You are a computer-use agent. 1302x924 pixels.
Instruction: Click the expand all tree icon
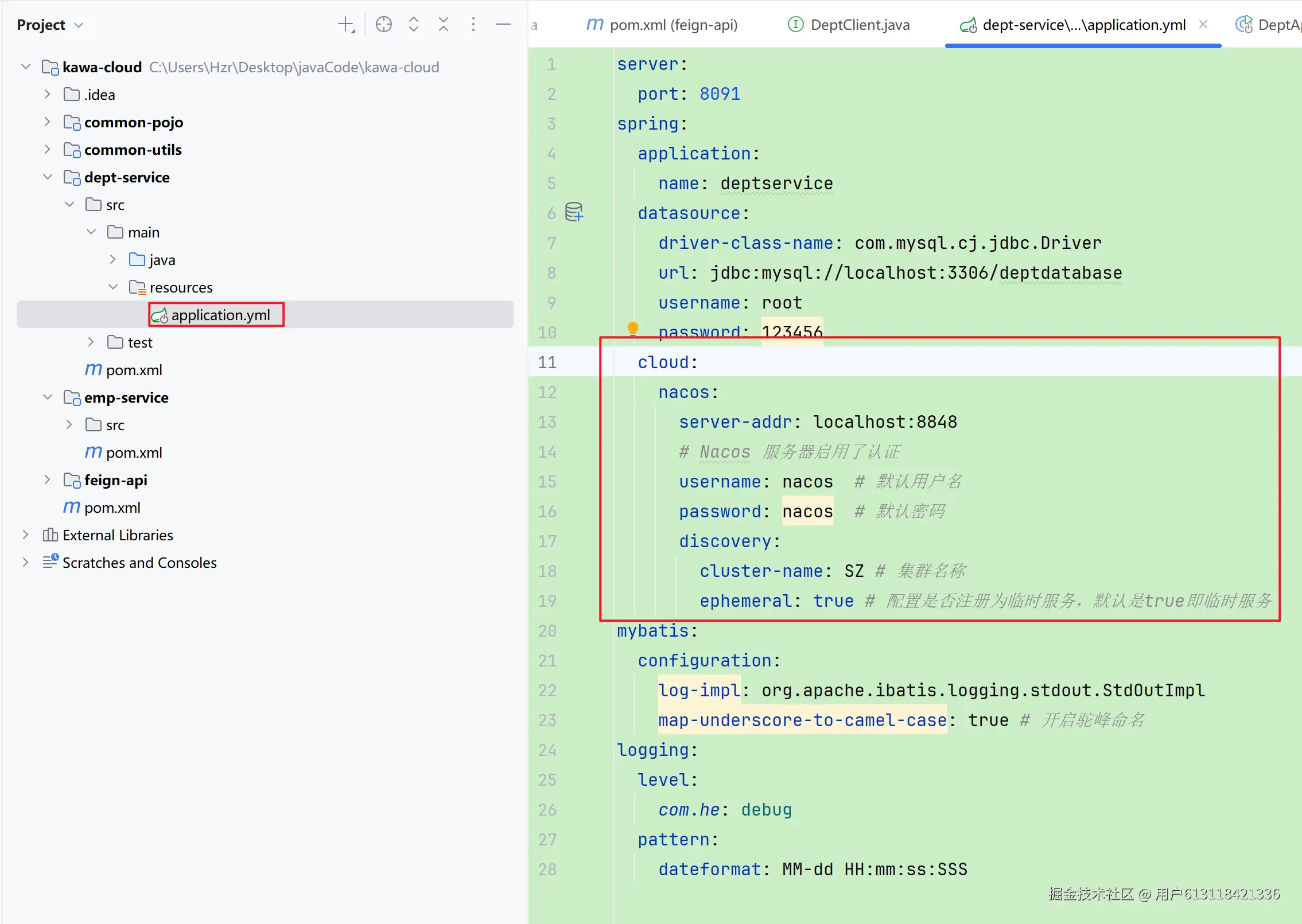point(413,25)
